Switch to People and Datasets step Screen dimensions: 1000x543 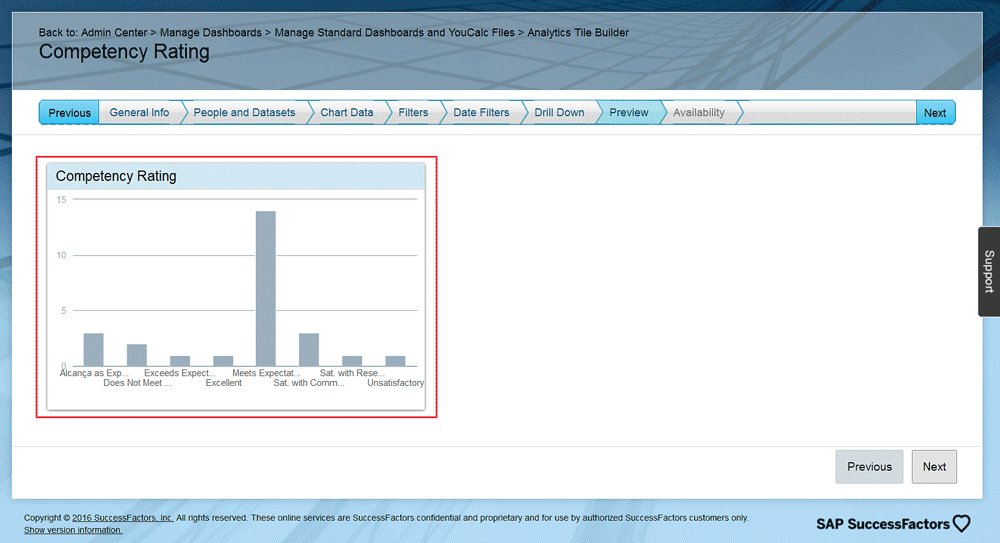point(244,113)
